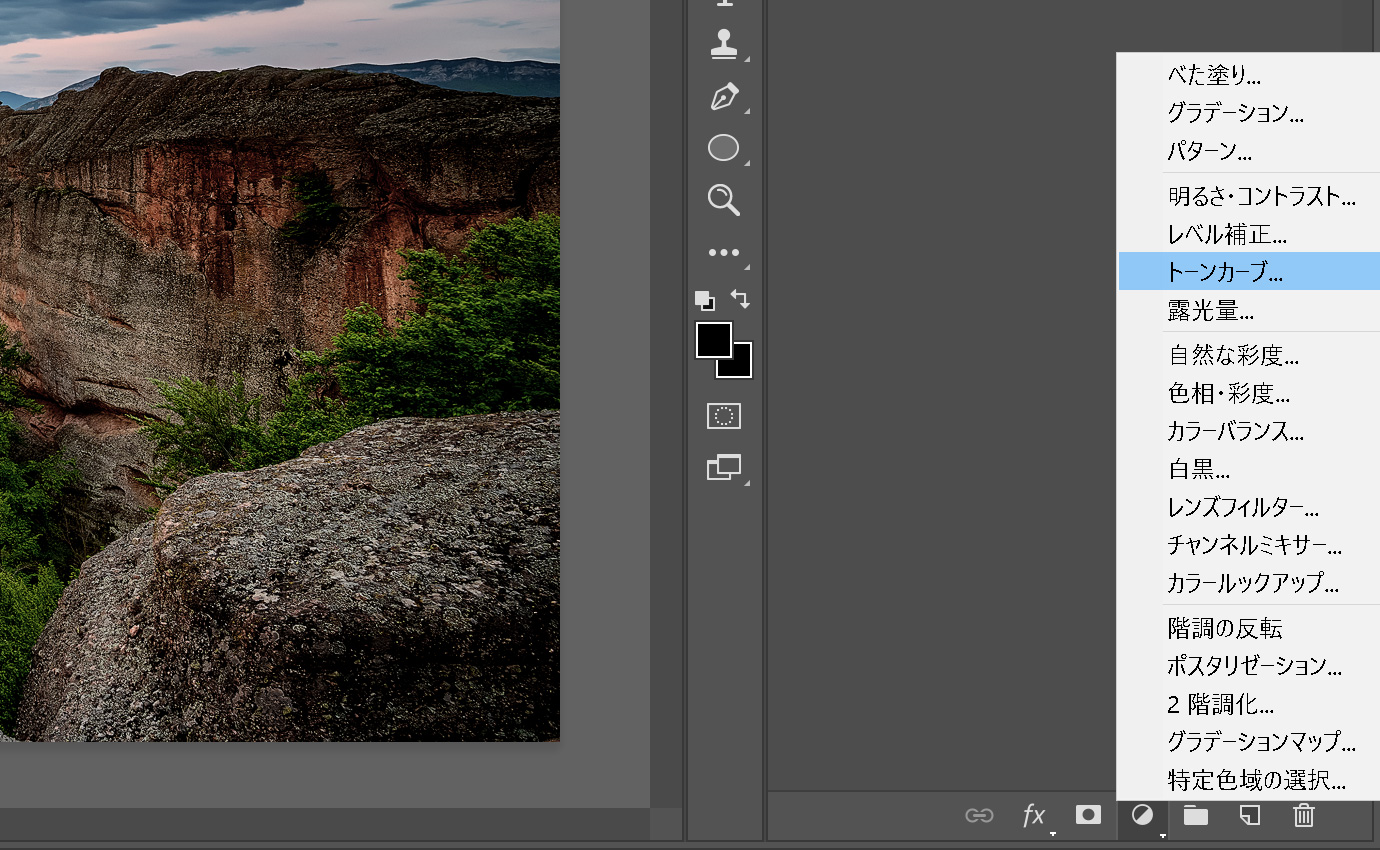Click the add layer mask icon
This screenshot has width=1380, height=850.
click(x=1088, y=815)
